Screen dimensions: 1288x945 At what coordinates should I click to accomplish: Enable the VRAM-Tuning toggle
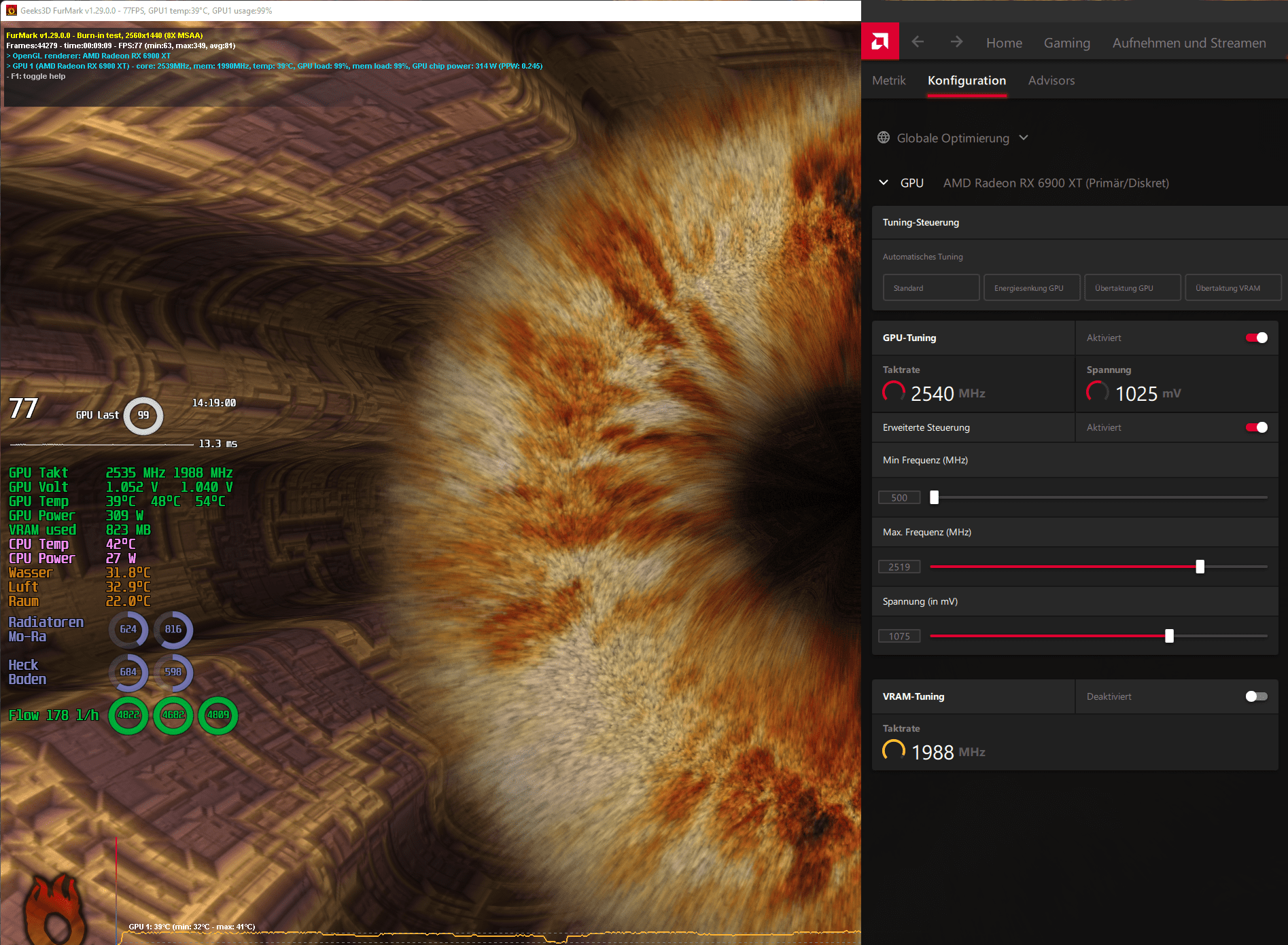tap(1256, 696)
